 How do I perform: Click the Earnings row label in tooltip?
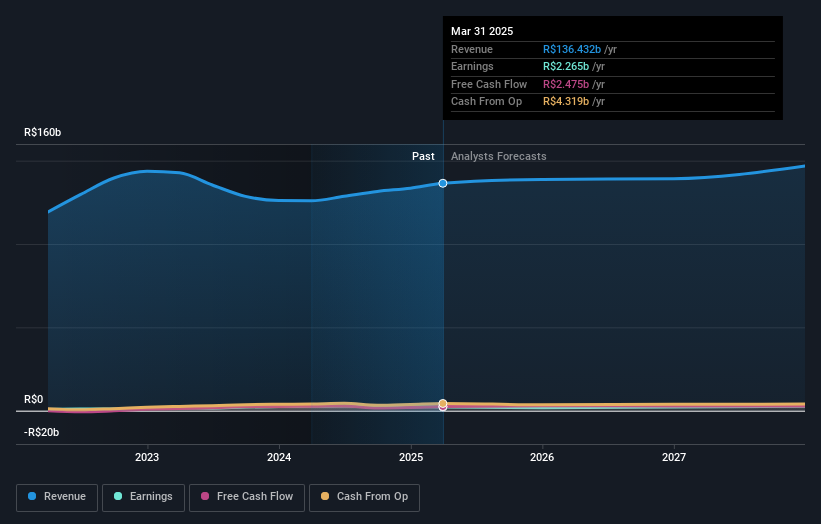(x=472, y=66)
